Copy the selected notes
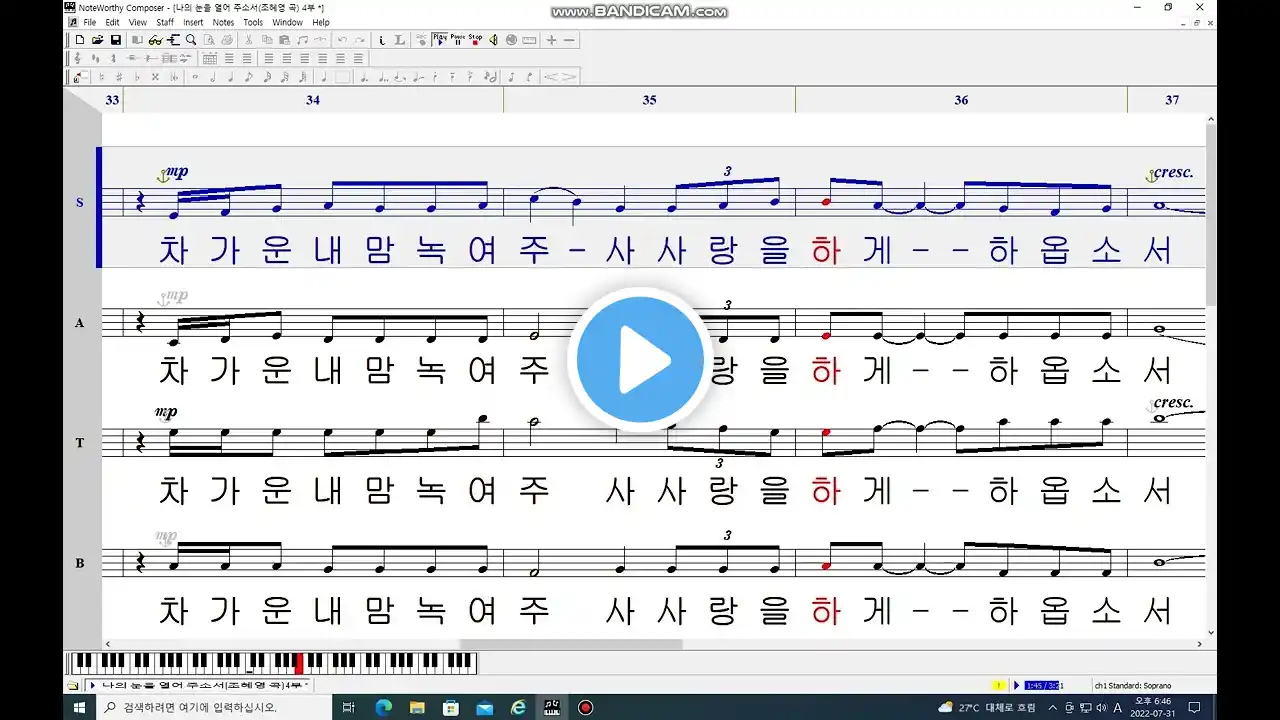The height and width of the screenshot is (720, 1280). pos(267,40)
